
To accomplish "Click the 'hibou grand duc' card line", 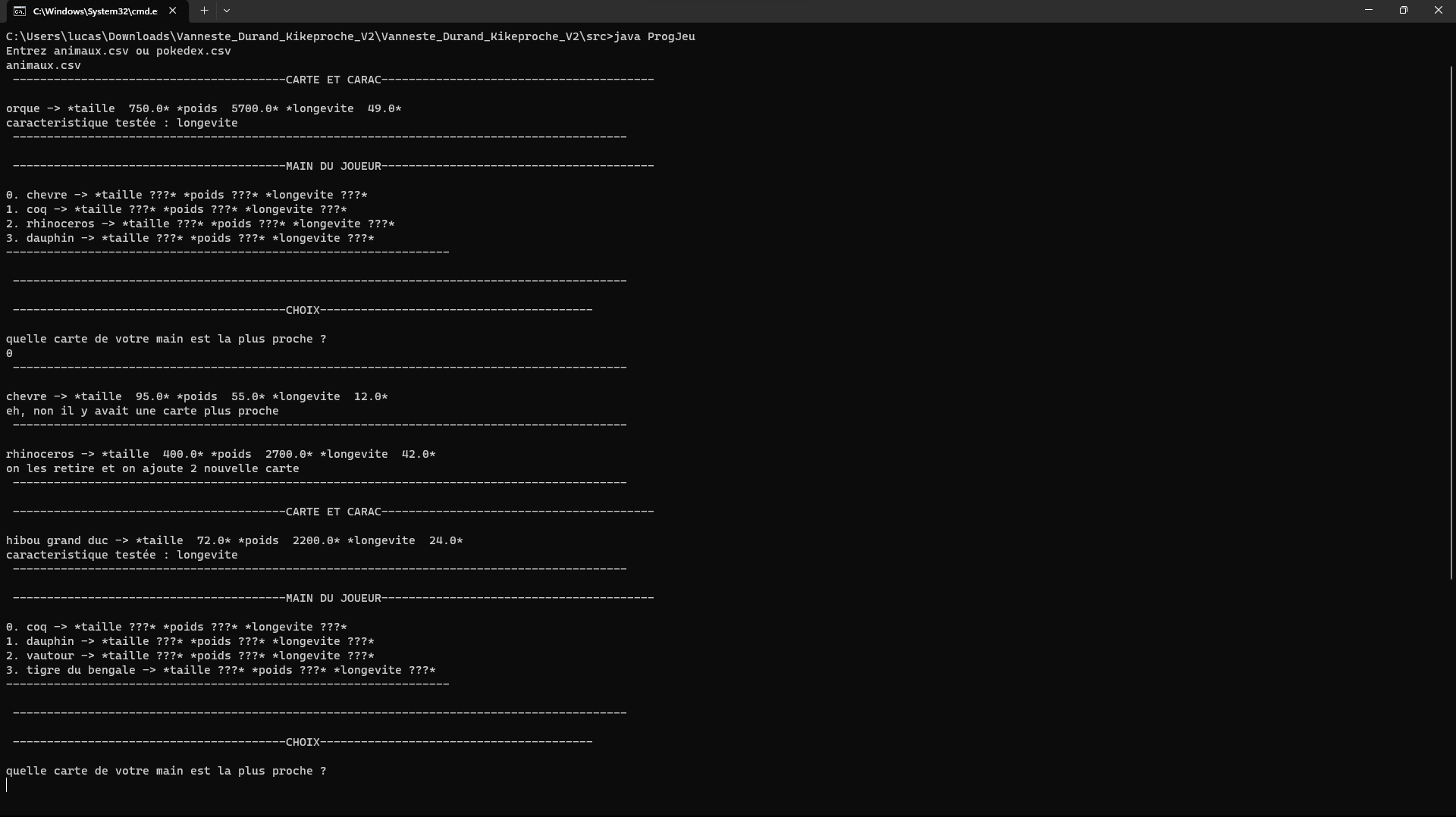I will point(234,540).
